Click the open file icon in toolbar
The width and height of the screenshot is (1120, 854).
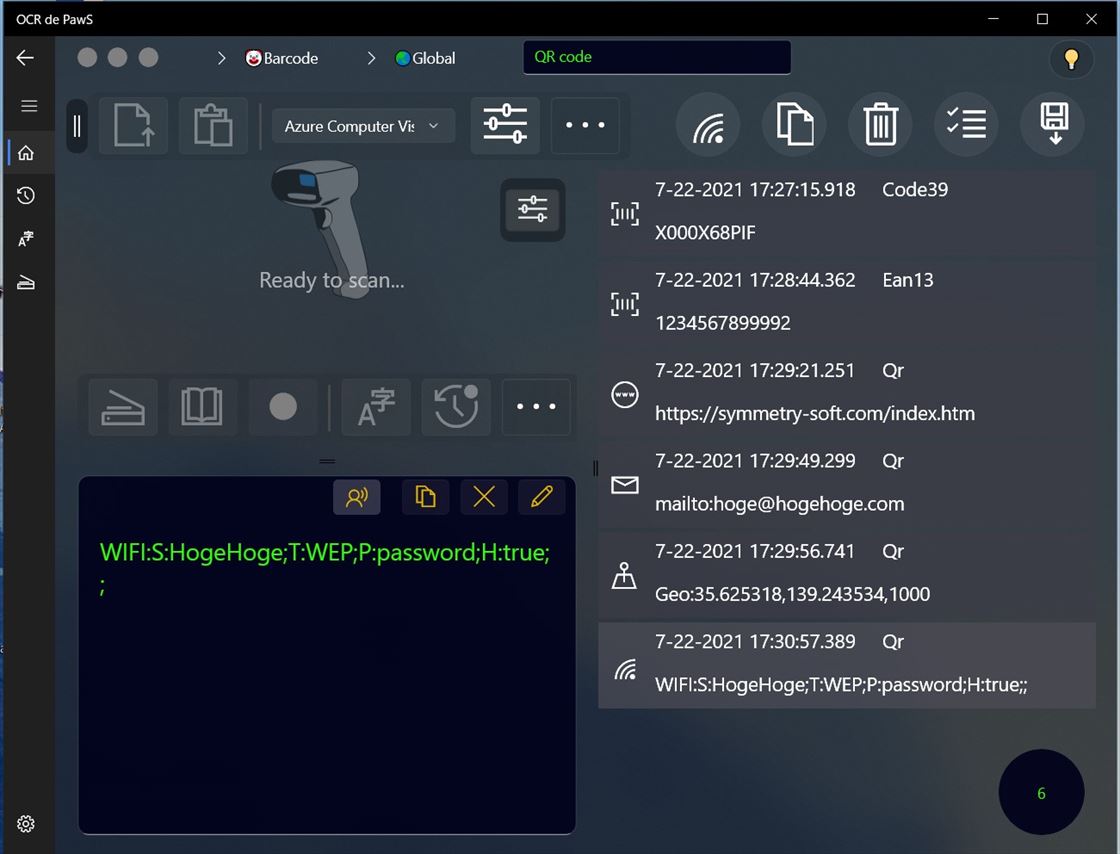point(133,126)
